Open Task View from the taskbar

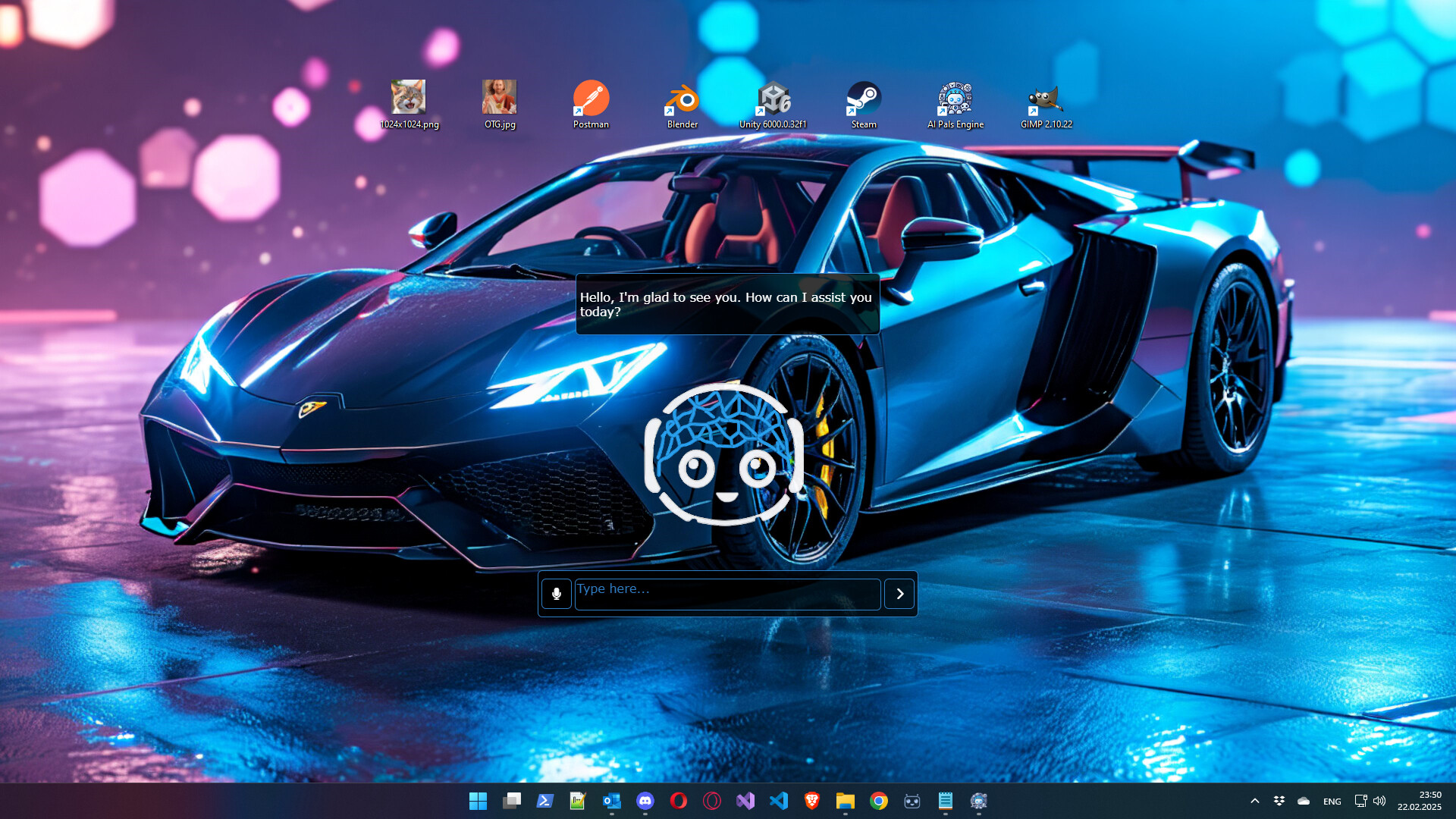pyautogui.click(x=512, y=801)
